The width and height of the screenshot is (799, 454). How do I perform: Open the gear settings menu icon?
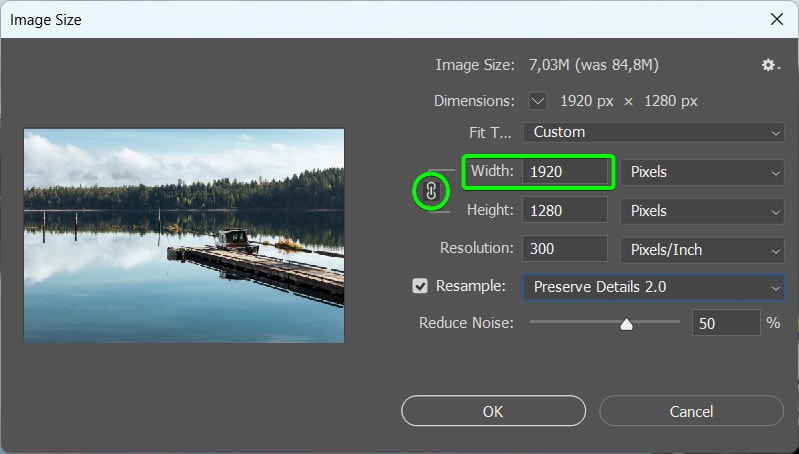click(x=770, y=65)
